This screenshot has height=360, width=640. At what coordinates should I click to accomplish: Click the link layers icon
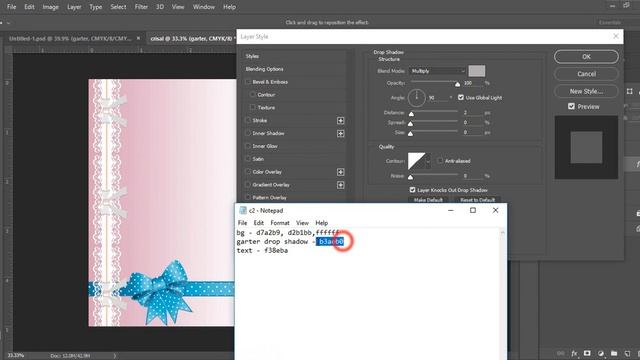pos(561,353)
